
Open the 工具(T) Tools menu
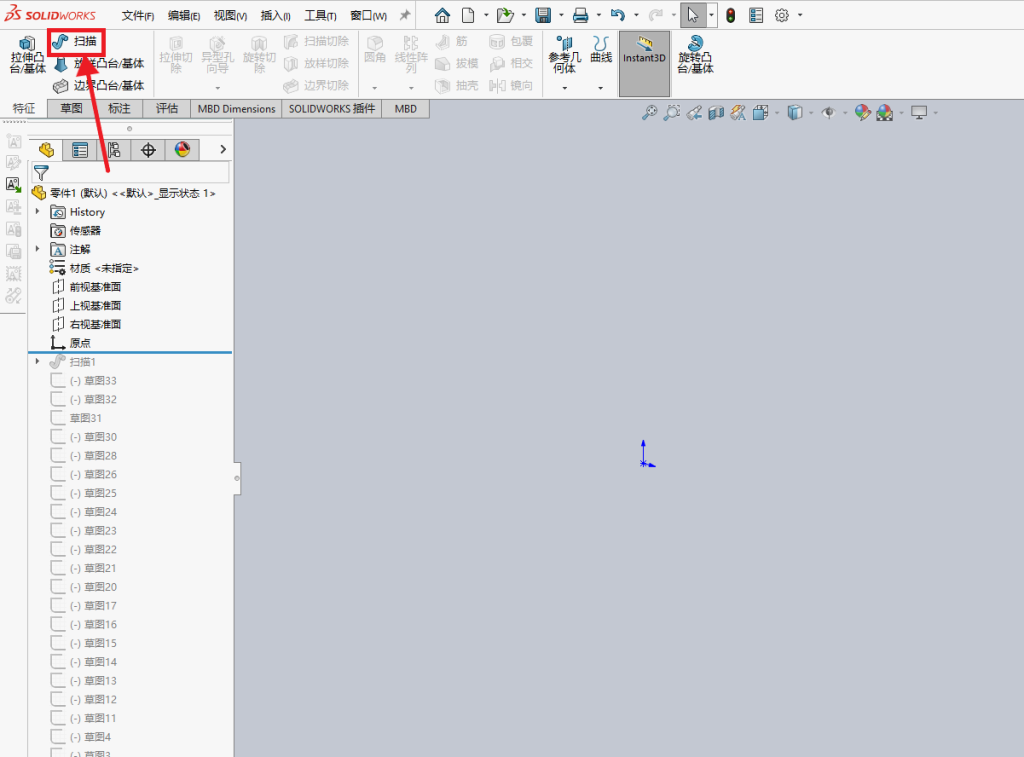coord(320,16)
